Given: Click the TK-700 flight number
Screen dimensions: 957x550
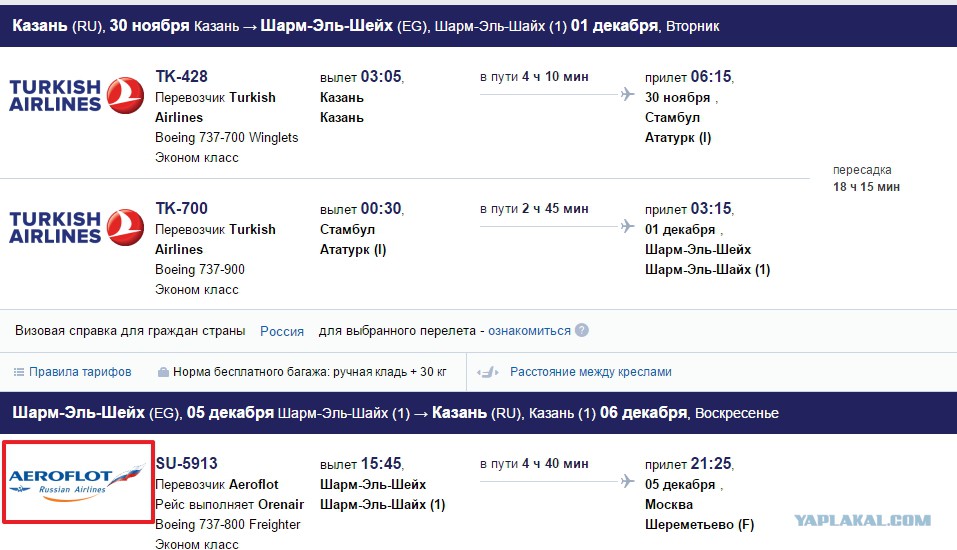Looking at the screenshot, I should [x=181, y=208].
